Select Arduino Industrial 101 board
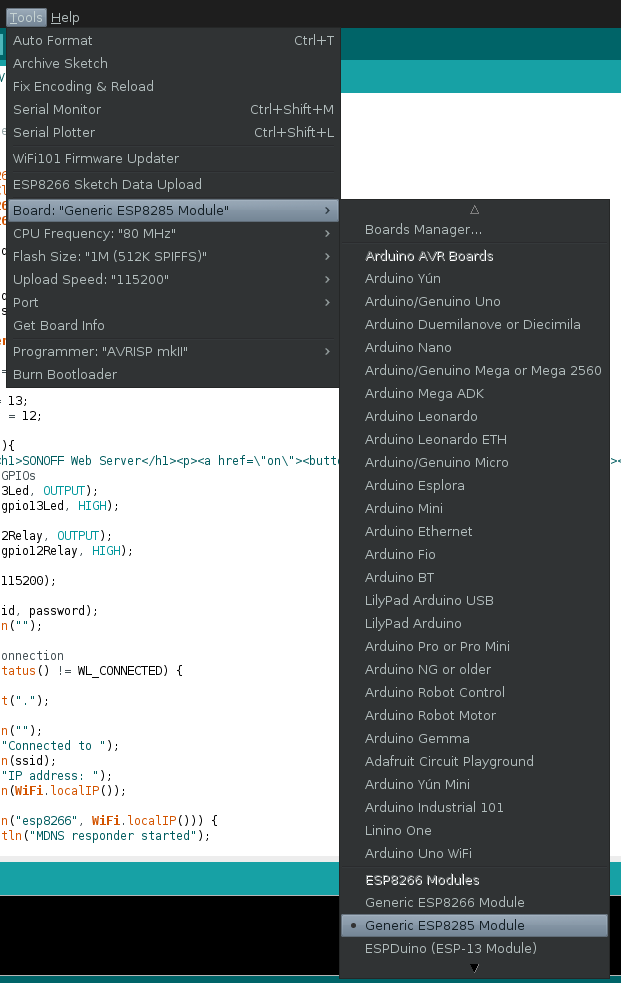 point(474,807)
